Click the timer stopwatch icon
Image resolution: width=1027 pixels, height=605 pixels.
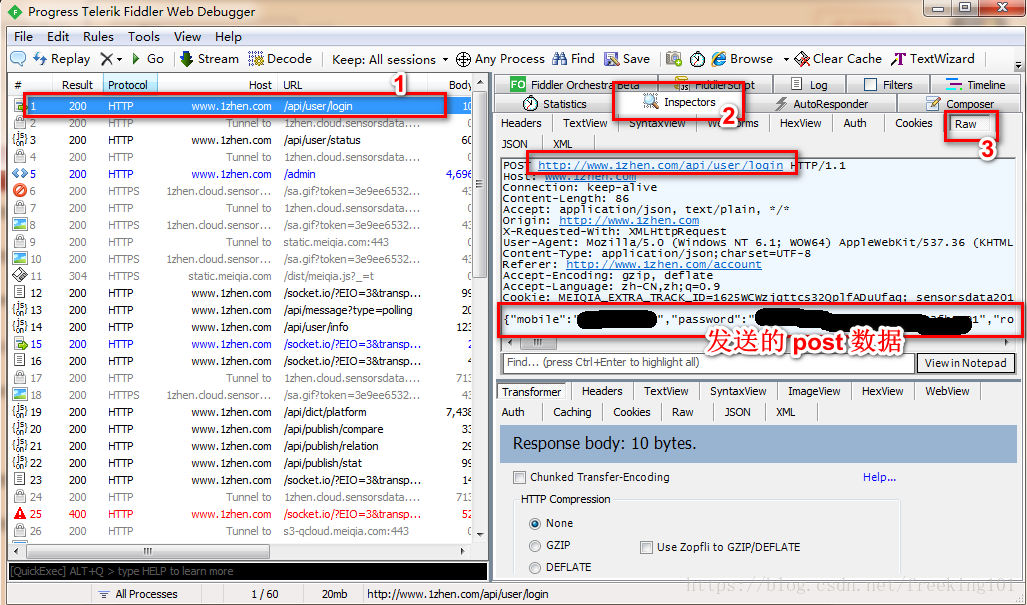click(x=698, y=59)
